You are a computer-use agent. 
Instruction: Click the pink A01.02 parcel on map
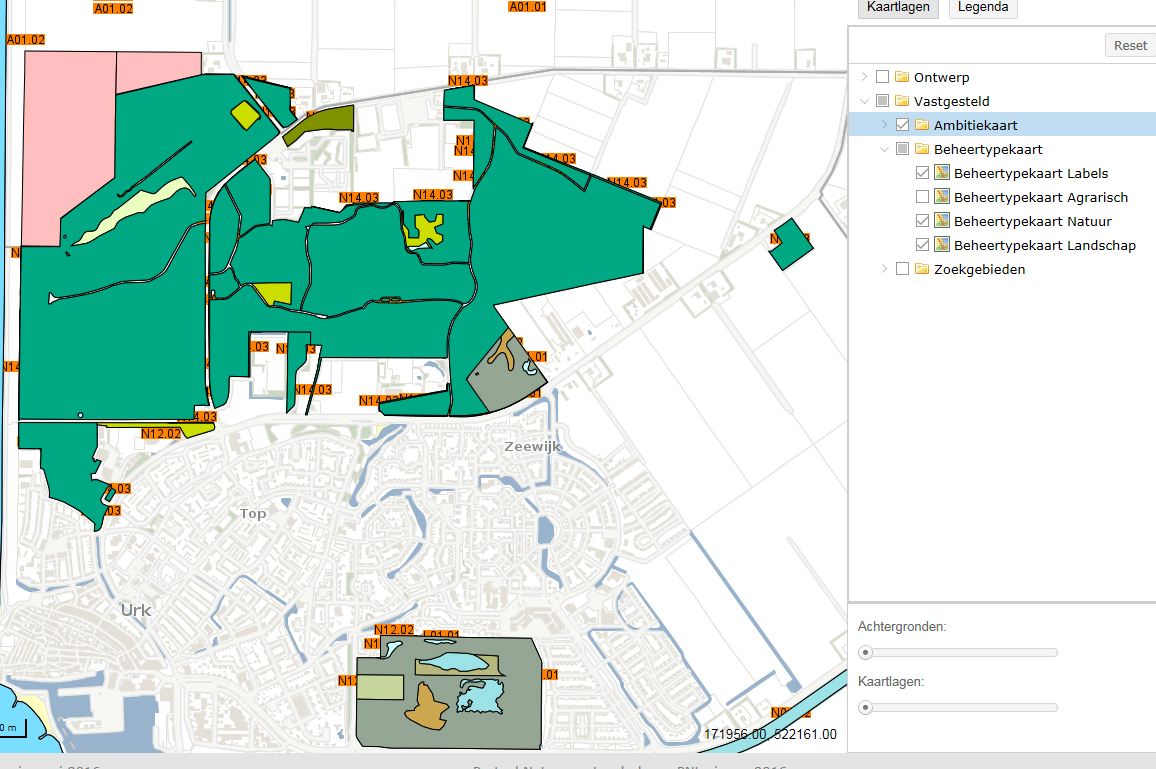tap(68, 140)
